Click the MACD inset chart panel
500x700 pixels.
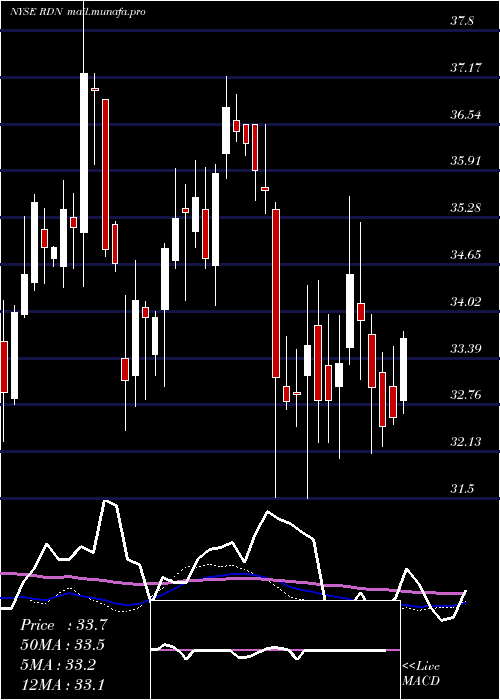coord(275,650)
